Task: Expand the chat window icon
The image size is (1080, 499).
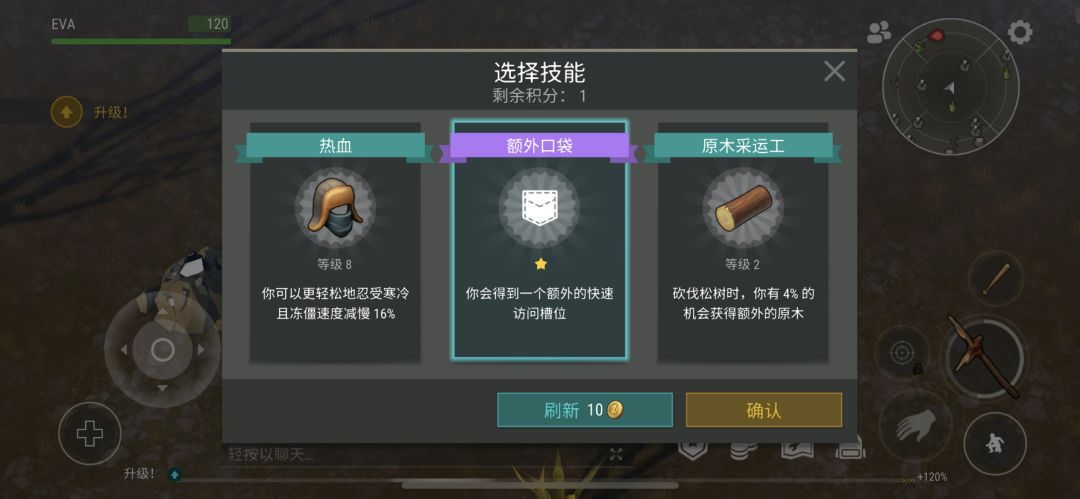Action: (616, 454)
